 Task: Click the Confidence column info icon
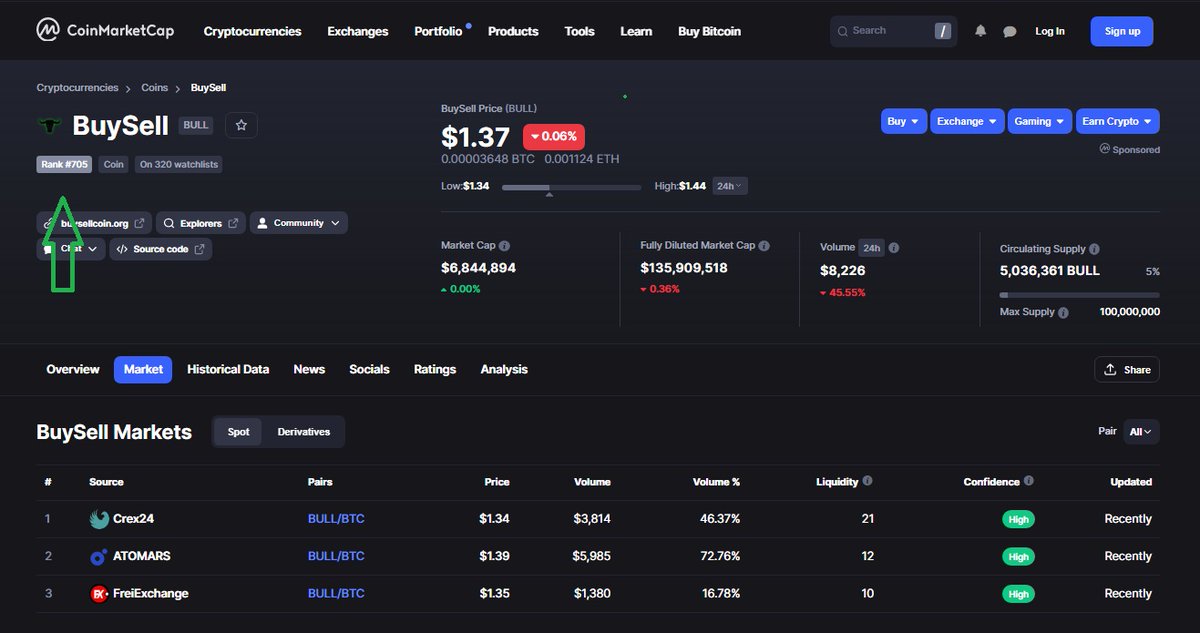[x=1028, y=481]
